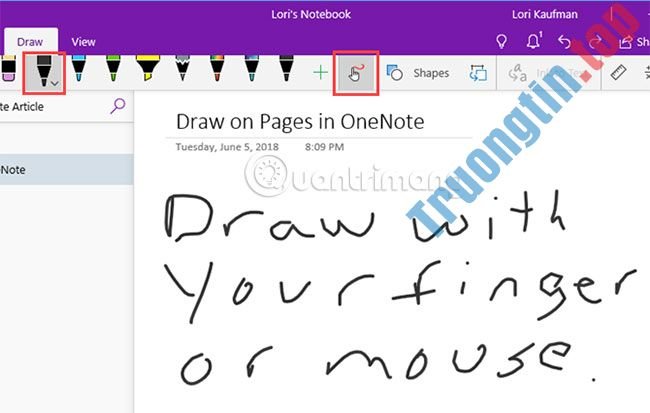This screenshot has height=413, width=650.
Task: Select the eraser tool
Action: [x=8, y=69]
